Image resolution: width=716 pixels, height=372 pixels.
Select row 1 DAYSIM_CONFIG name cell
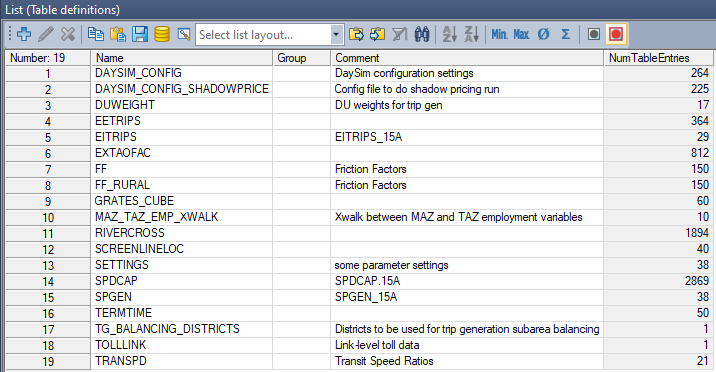[182, 73]
